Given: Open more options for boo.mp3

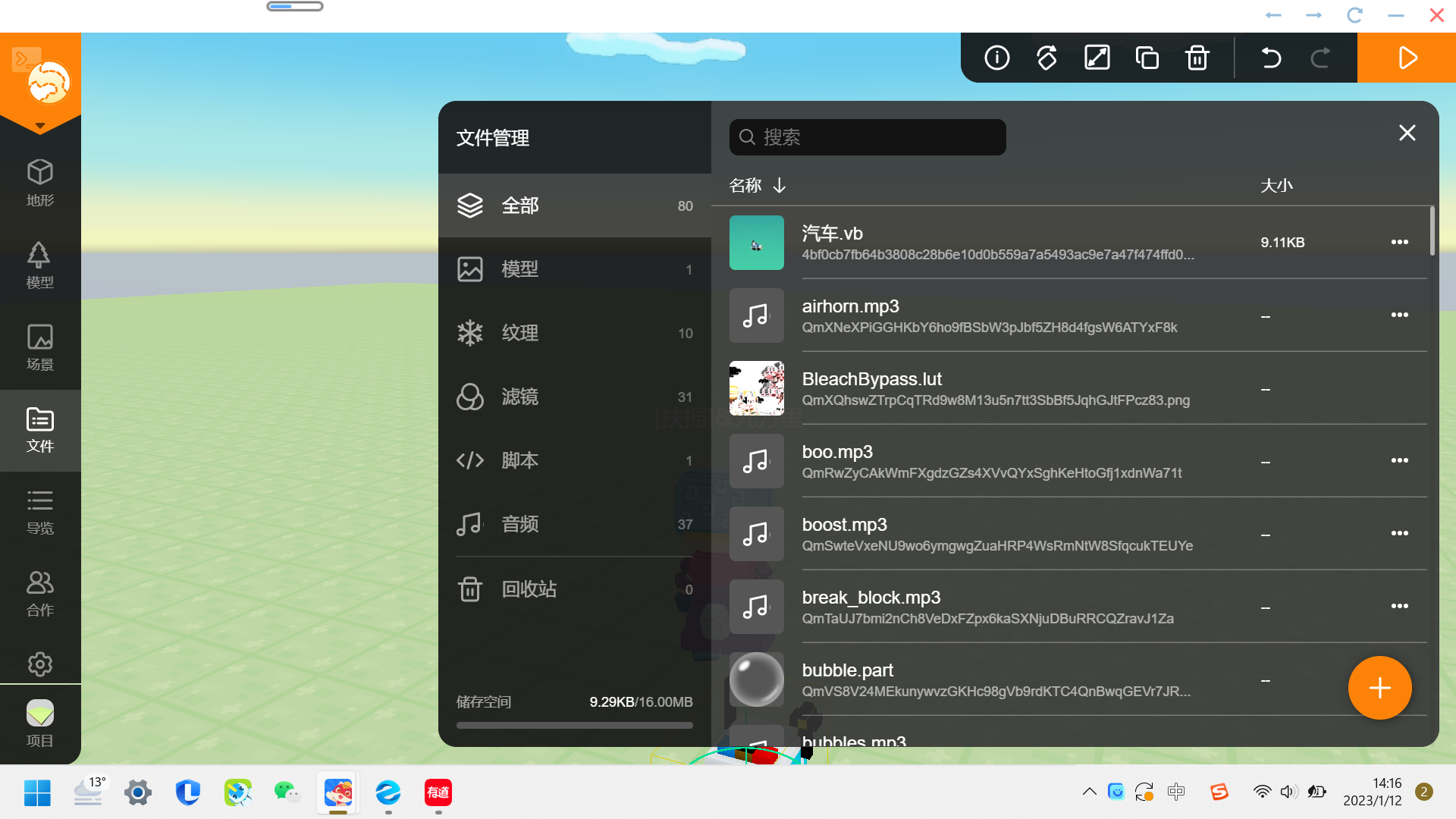Looking at the screenshot, I should coord(1400,460).
